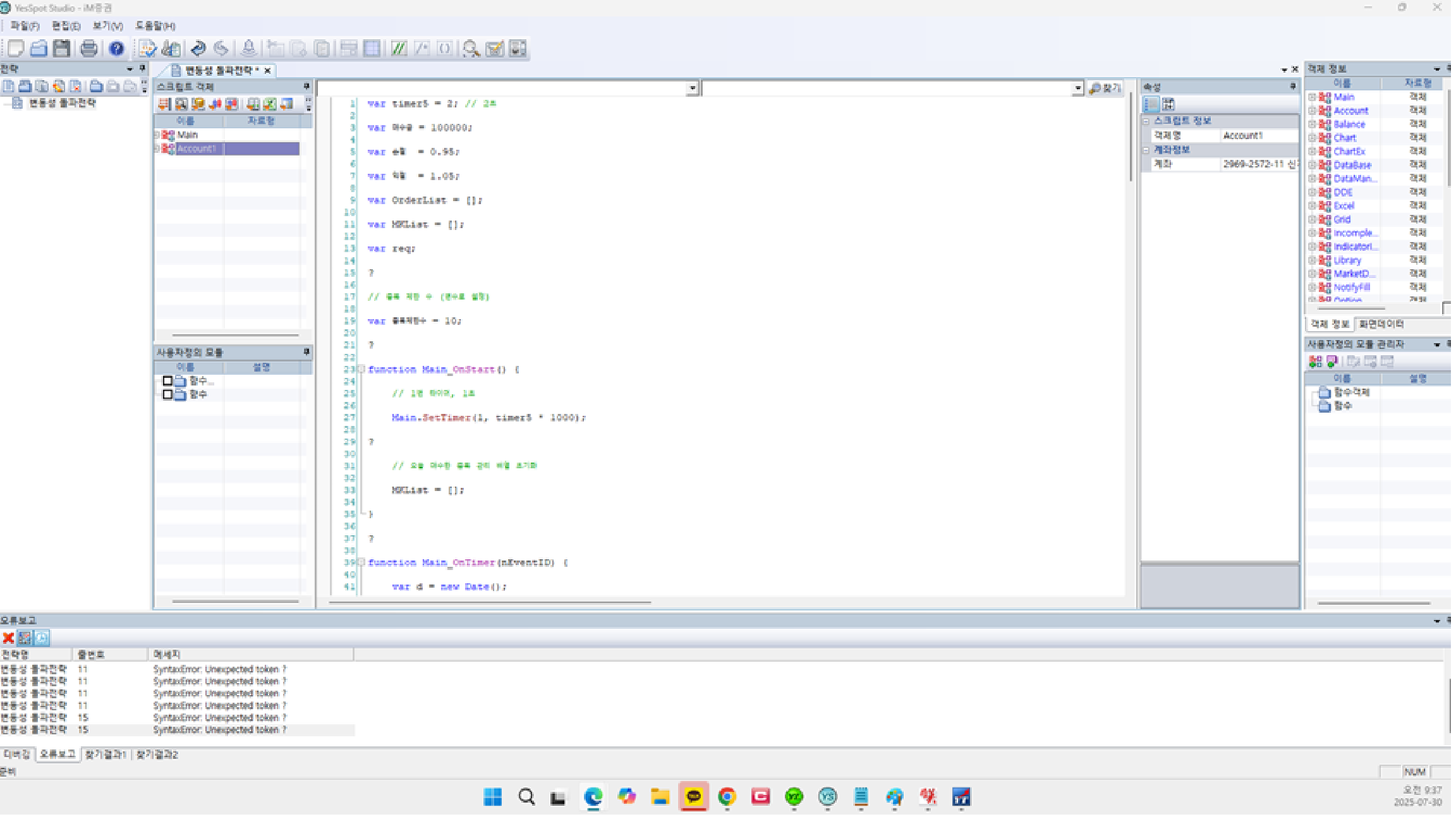
Task: Check the second 함수 folder checkbox
Action: pyautogui.click(x=167, y=394)
